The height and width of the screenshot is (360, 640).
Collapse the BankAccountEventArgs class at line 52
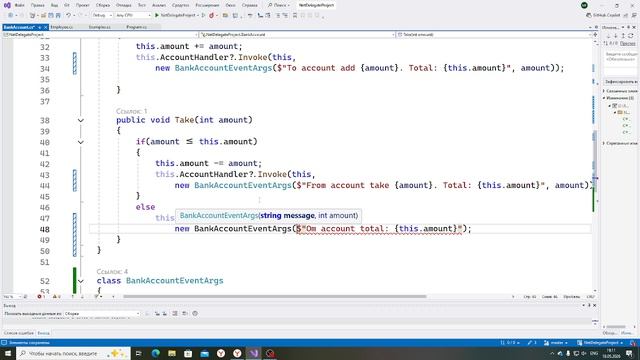[x=81, y=281]
